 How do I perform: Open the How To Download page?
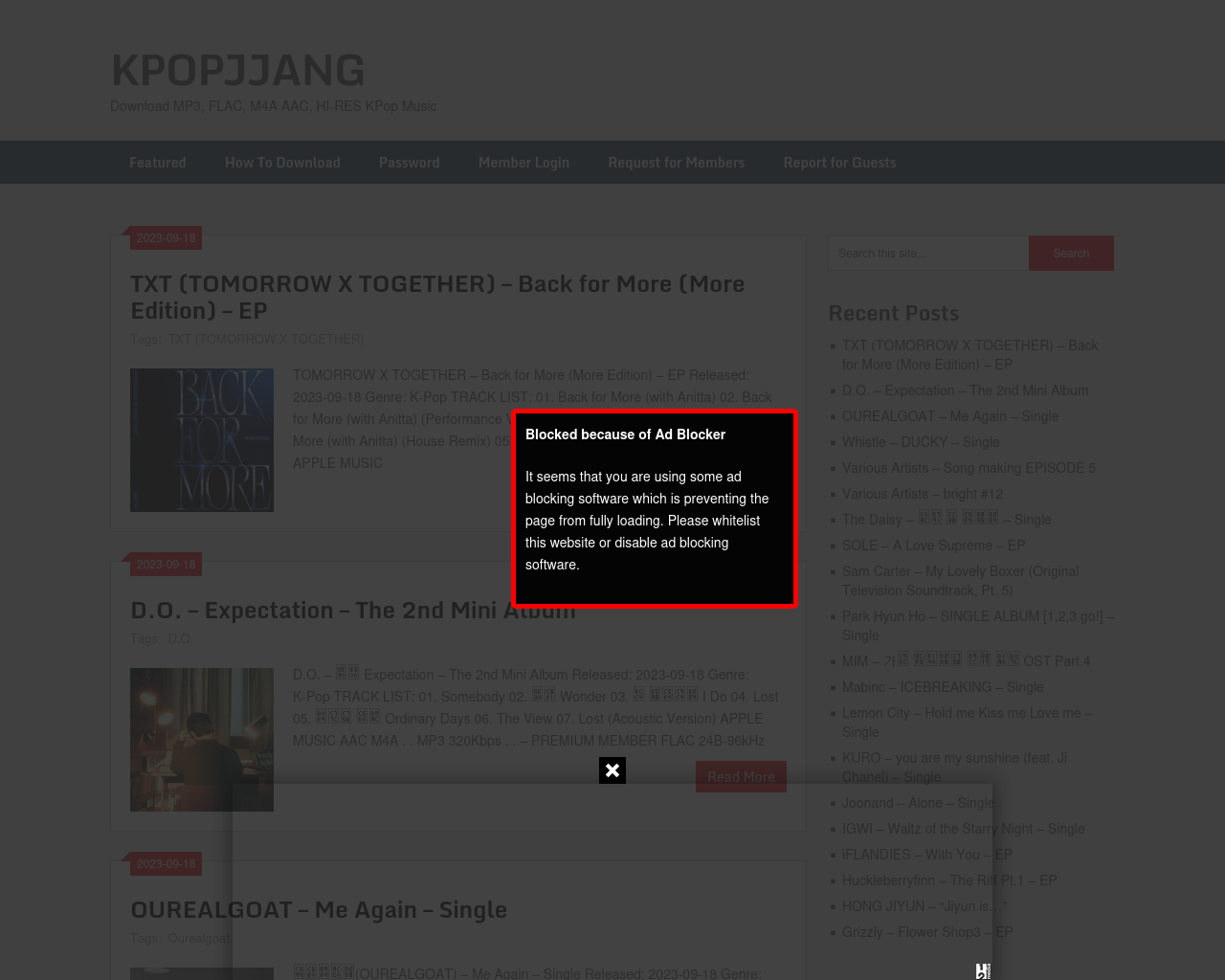pyautogui.click(x=282, y=163)
